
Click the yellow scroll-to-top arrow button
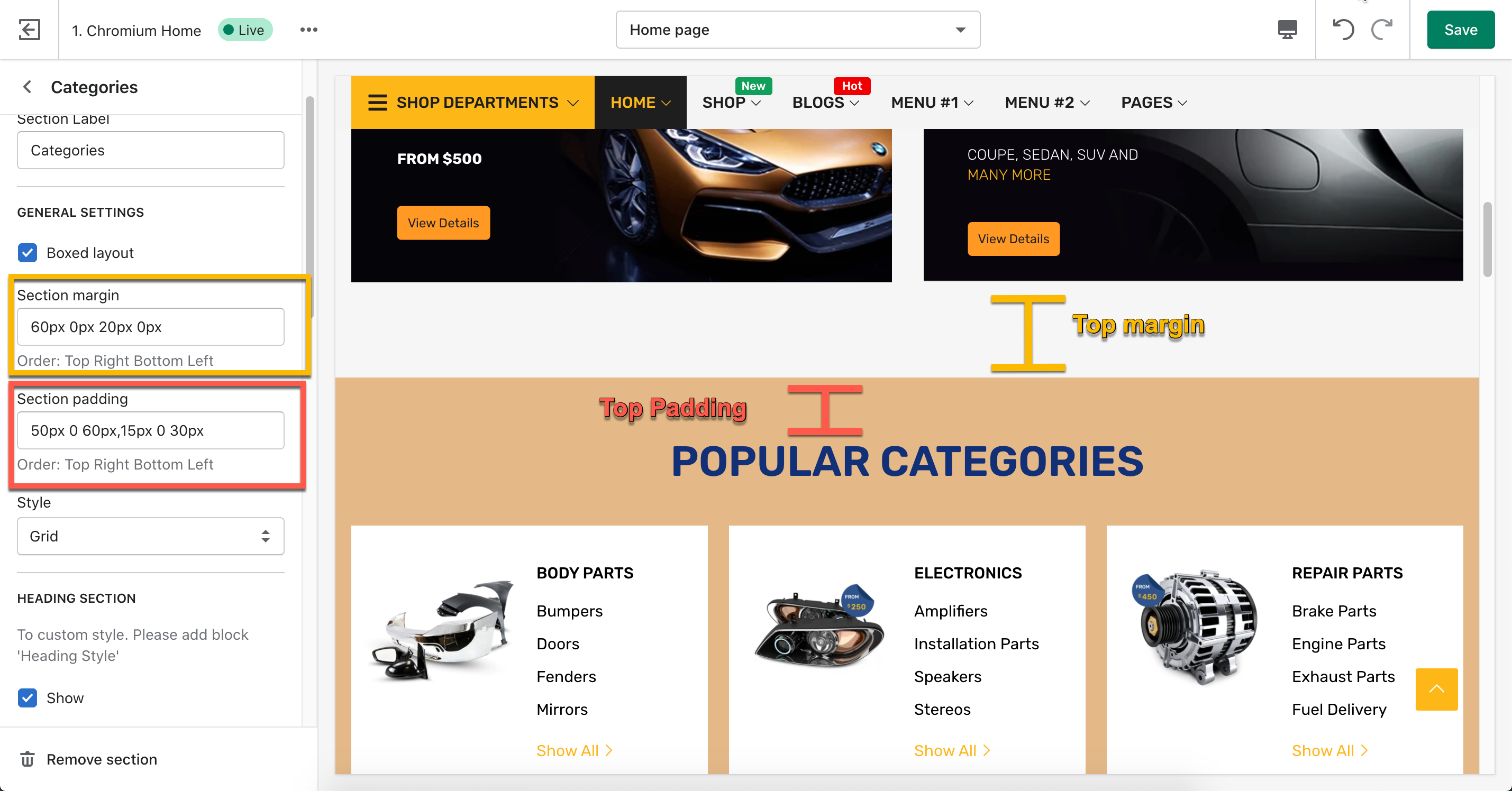1436,689
